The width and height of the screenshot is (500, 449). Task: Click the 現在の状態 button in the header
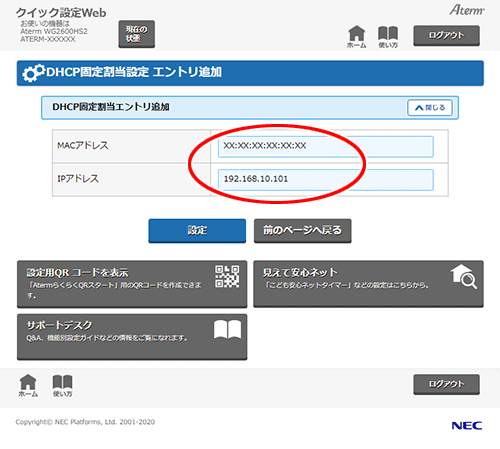click(137, 34)
